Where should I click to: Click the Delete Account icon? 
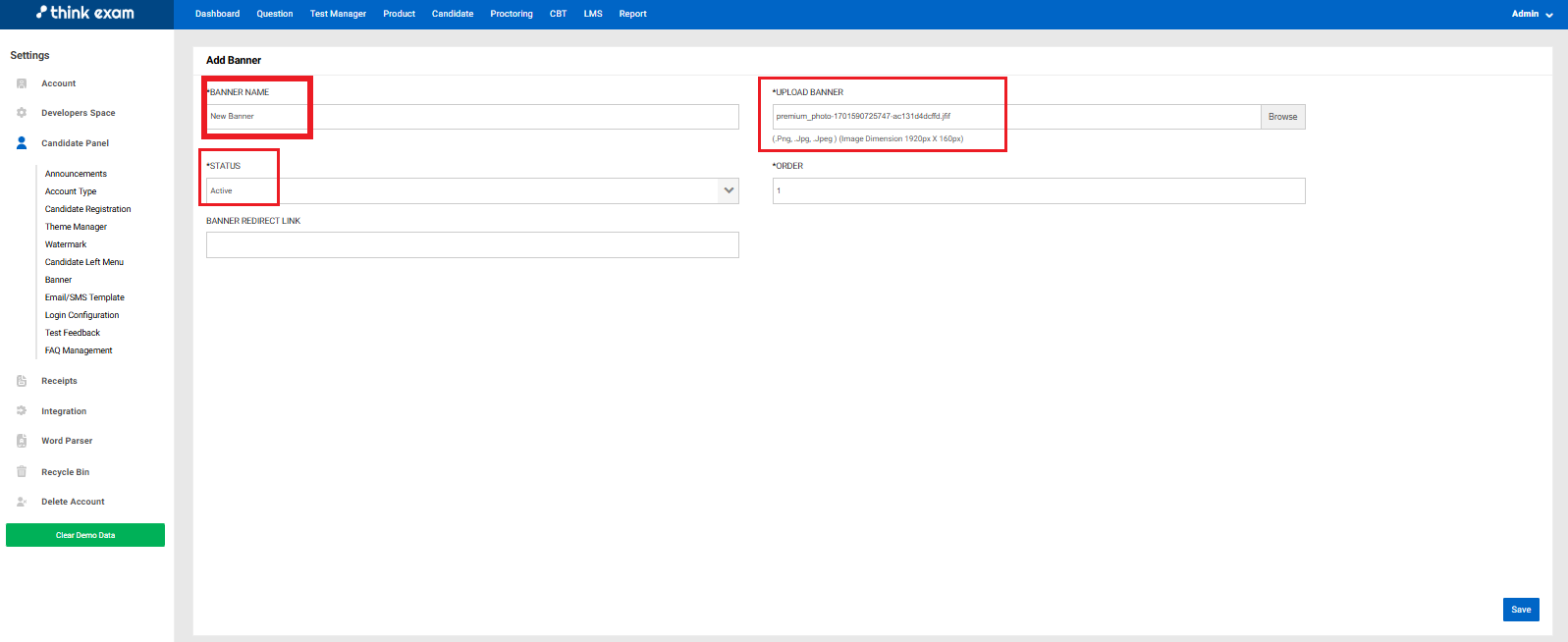[x=22, y=502]
